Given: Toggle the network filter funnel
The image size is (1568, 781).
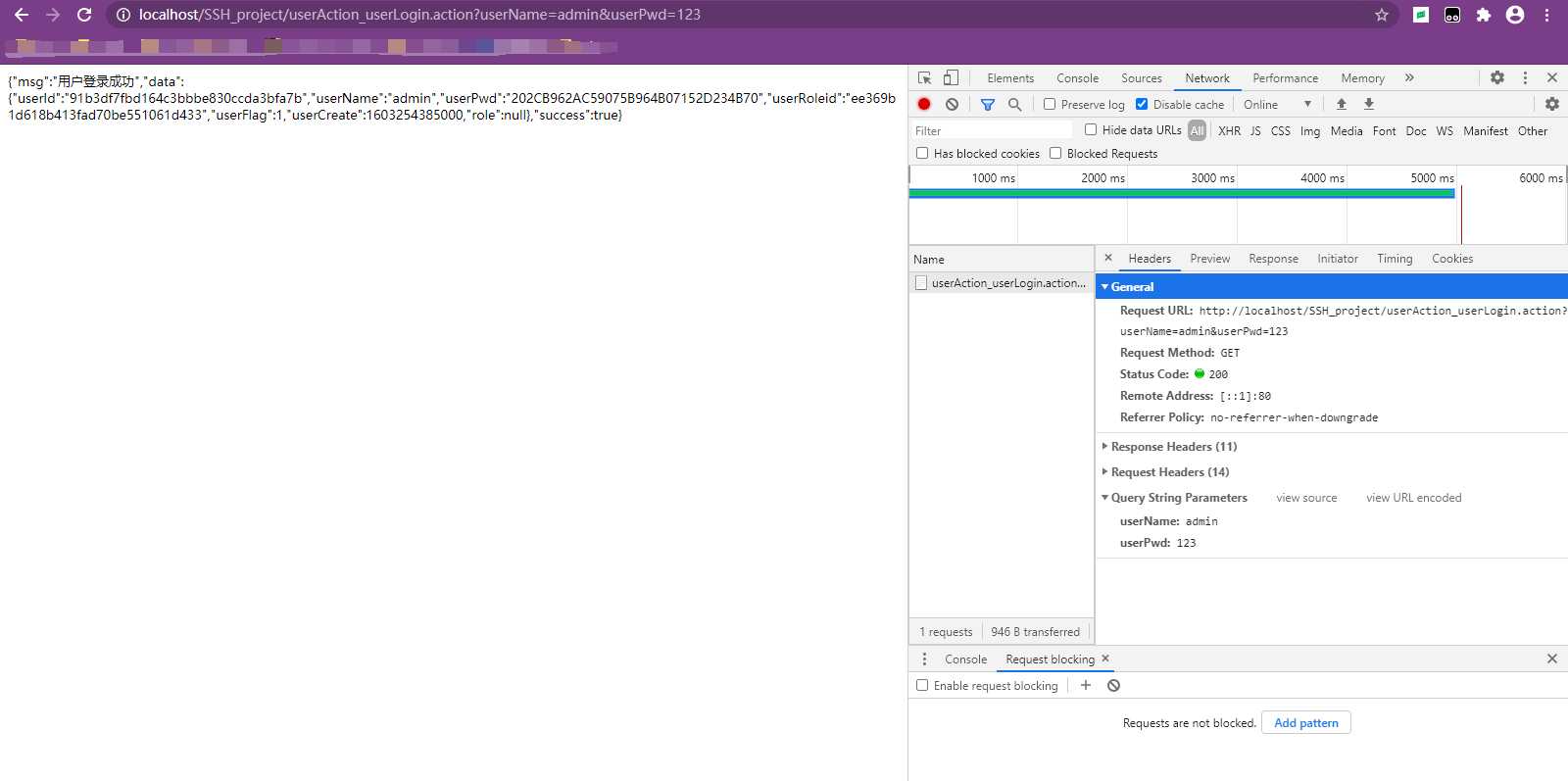Looking at the screenshot, I should coord(988,104).
